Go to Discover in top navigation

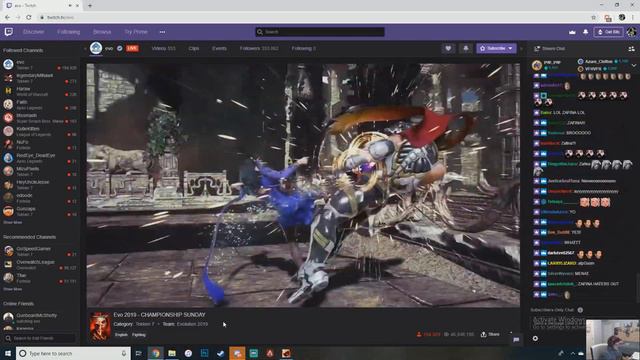pos(33,32)
